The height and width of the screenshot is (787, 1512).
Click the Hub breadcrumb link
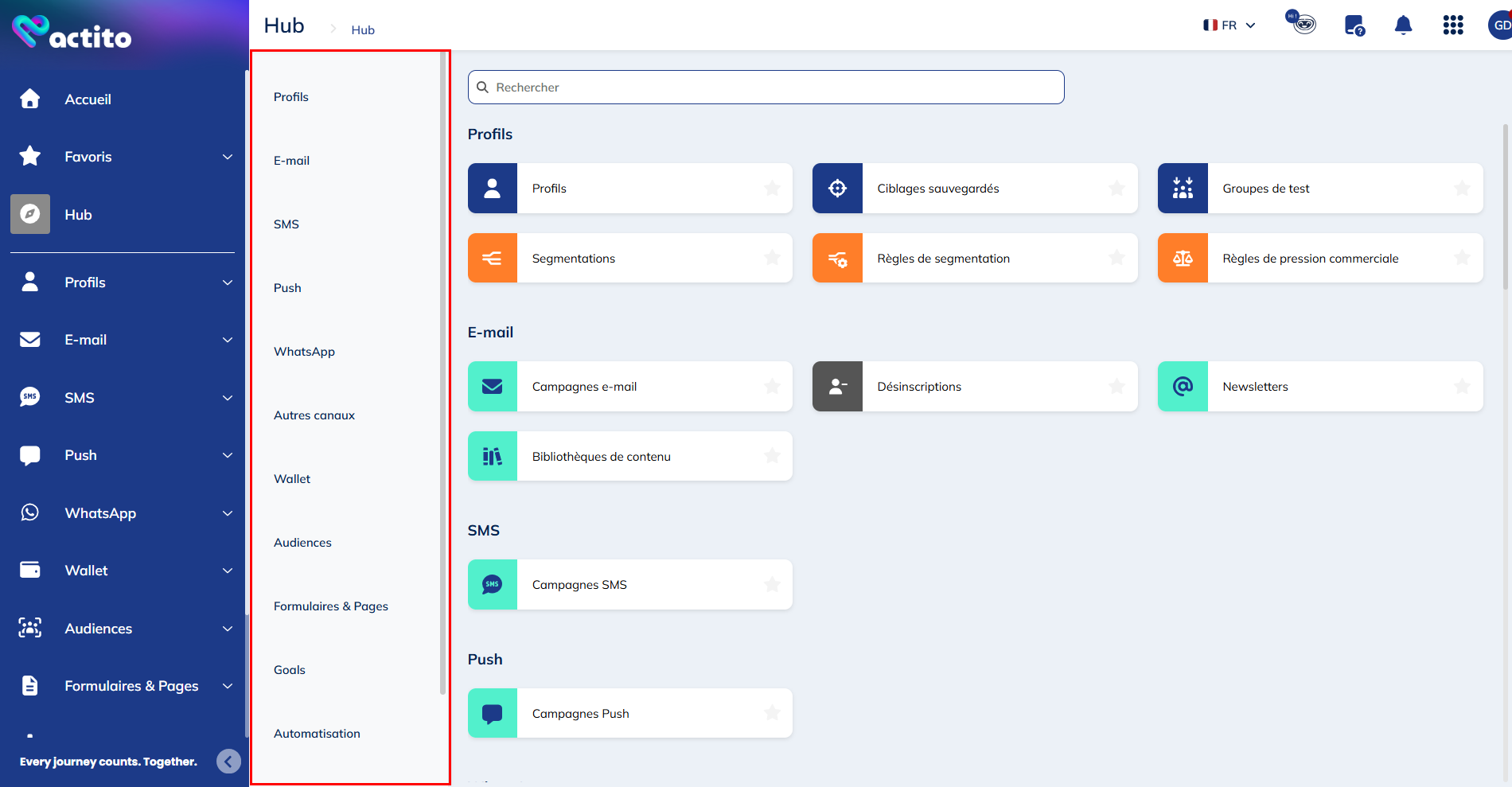coord(363,29)
